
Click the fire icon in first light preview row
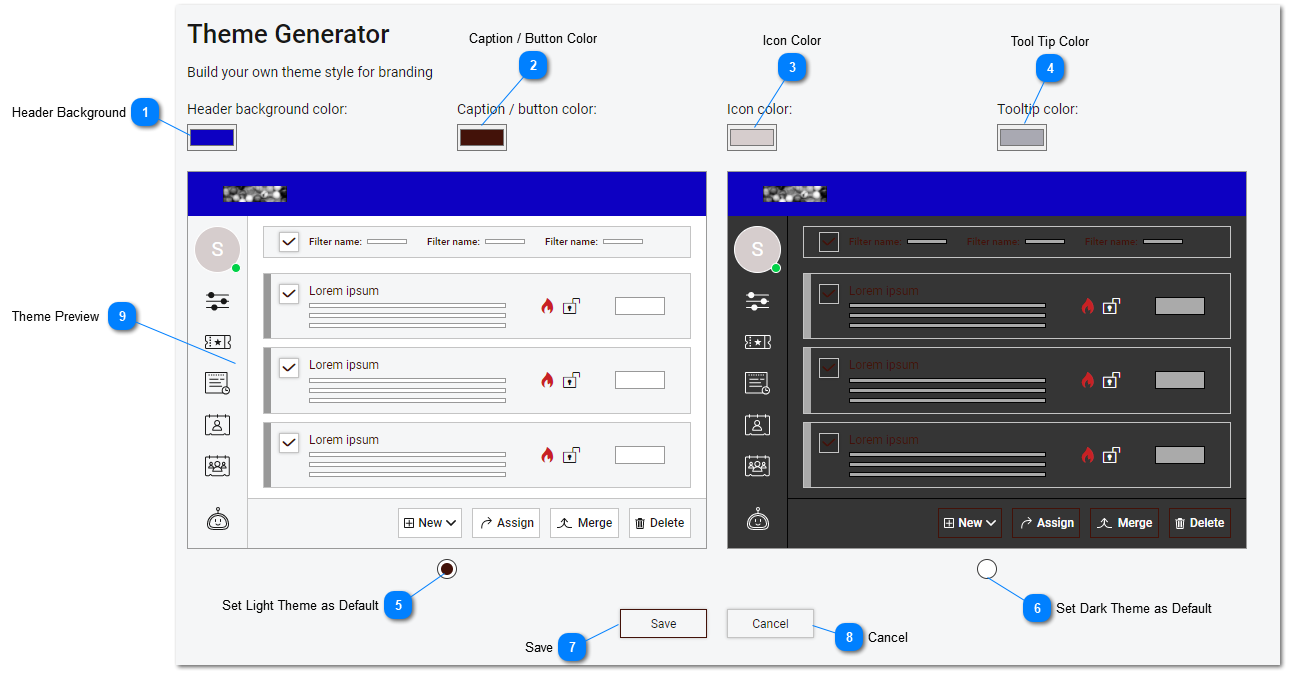point(547,306)
